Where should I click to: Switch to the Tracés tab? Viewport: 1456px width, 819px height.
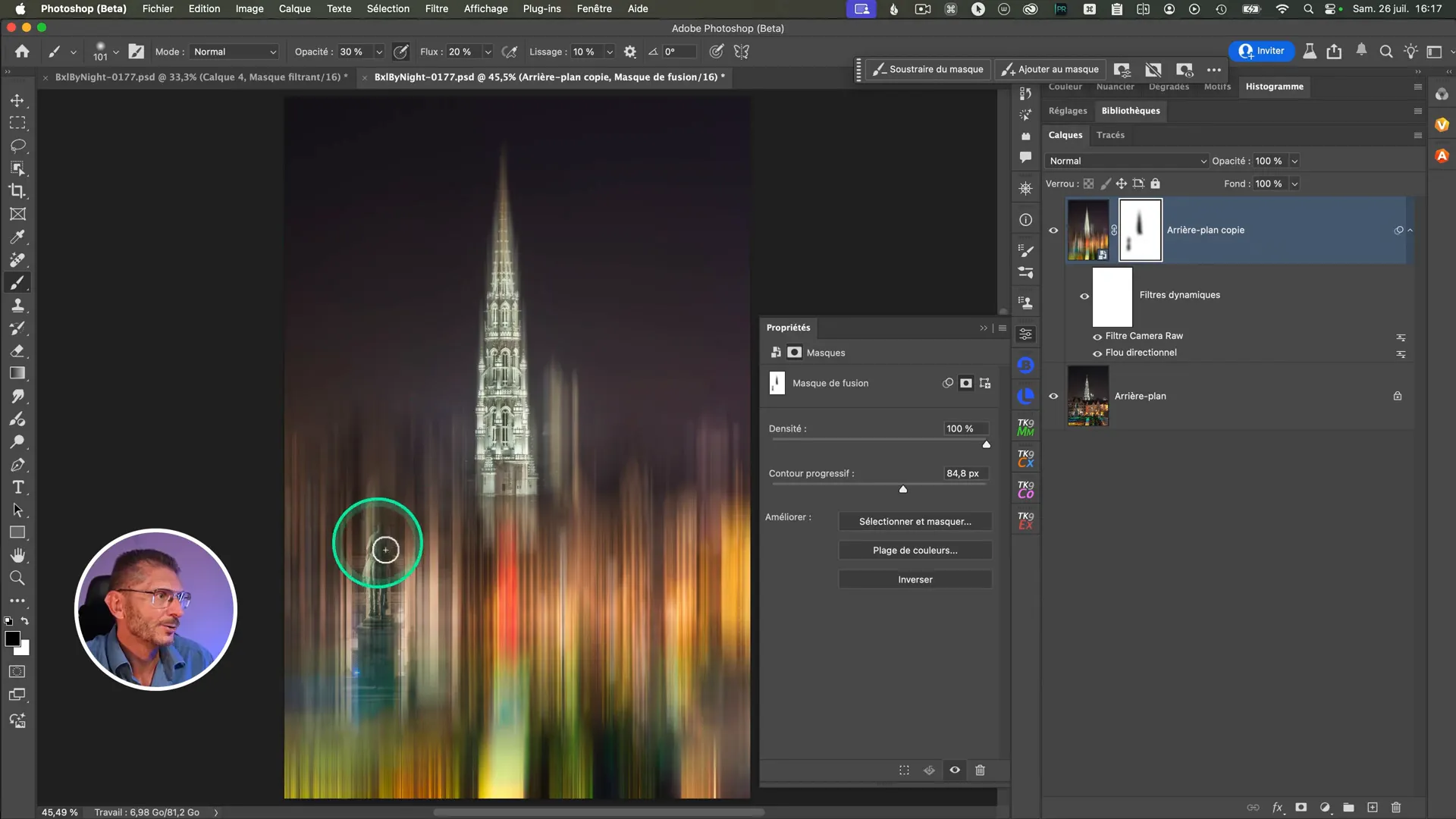(1110, 135)
